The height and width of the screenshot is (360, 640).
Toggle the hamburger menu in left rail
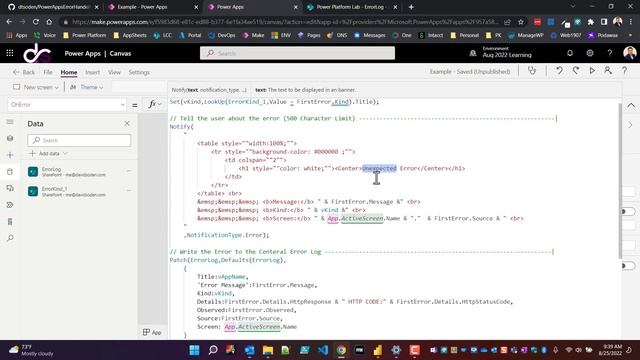(10, 122)
